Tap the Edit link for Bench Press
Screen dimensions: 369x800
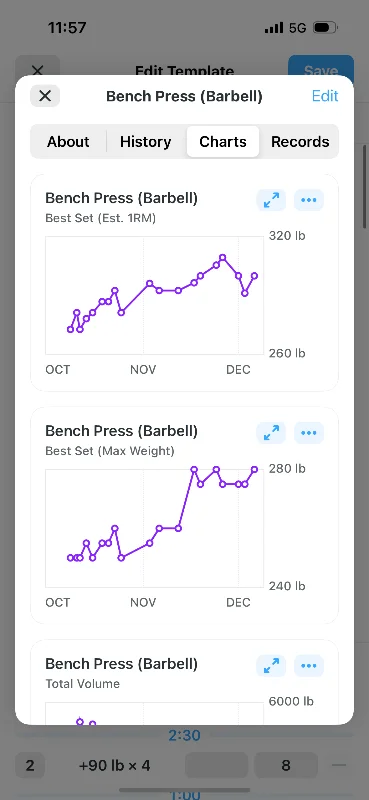325,96
